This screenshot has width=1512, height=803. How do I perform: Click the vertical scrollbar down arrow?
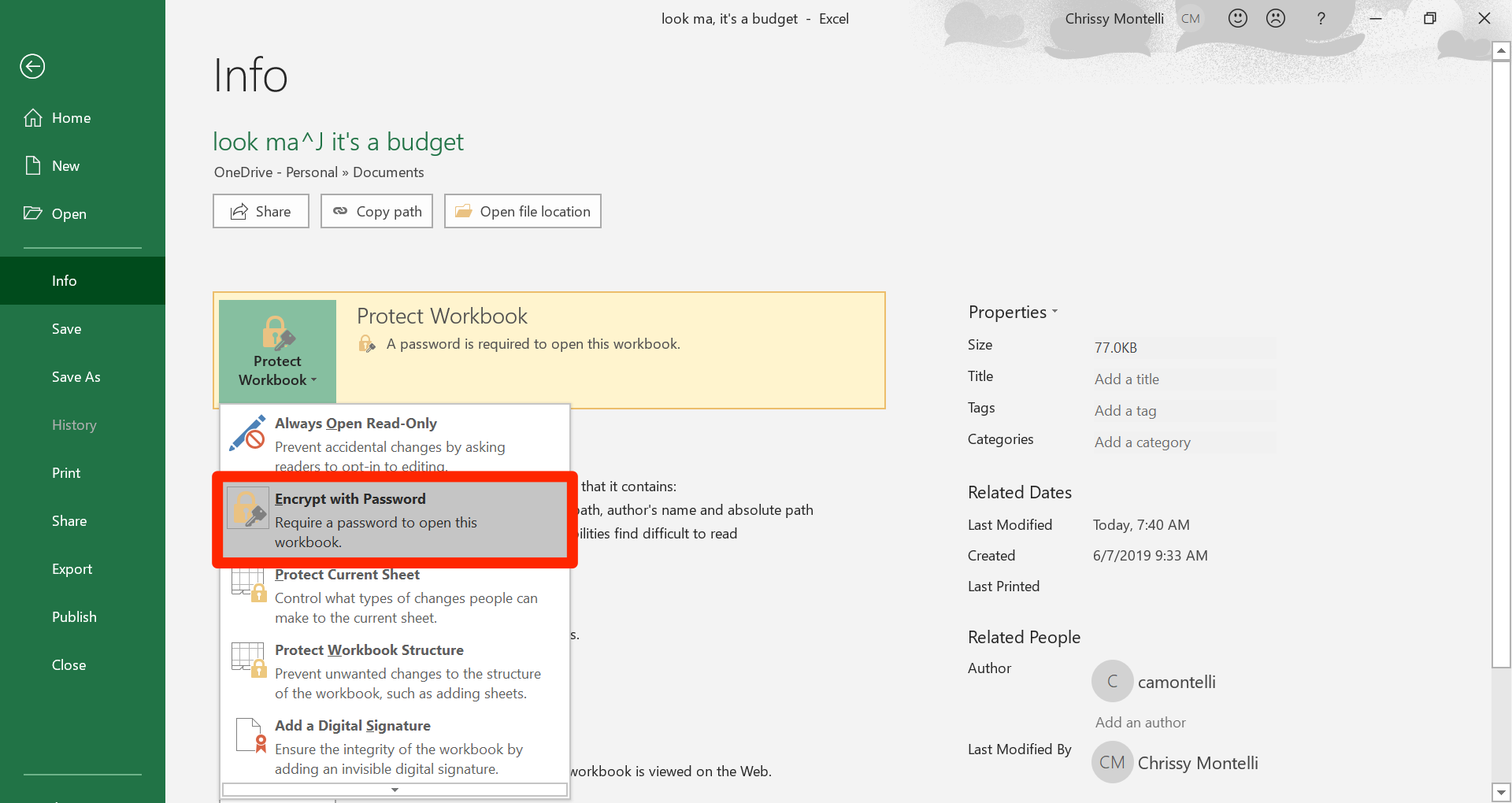(x=1502, y=792)
